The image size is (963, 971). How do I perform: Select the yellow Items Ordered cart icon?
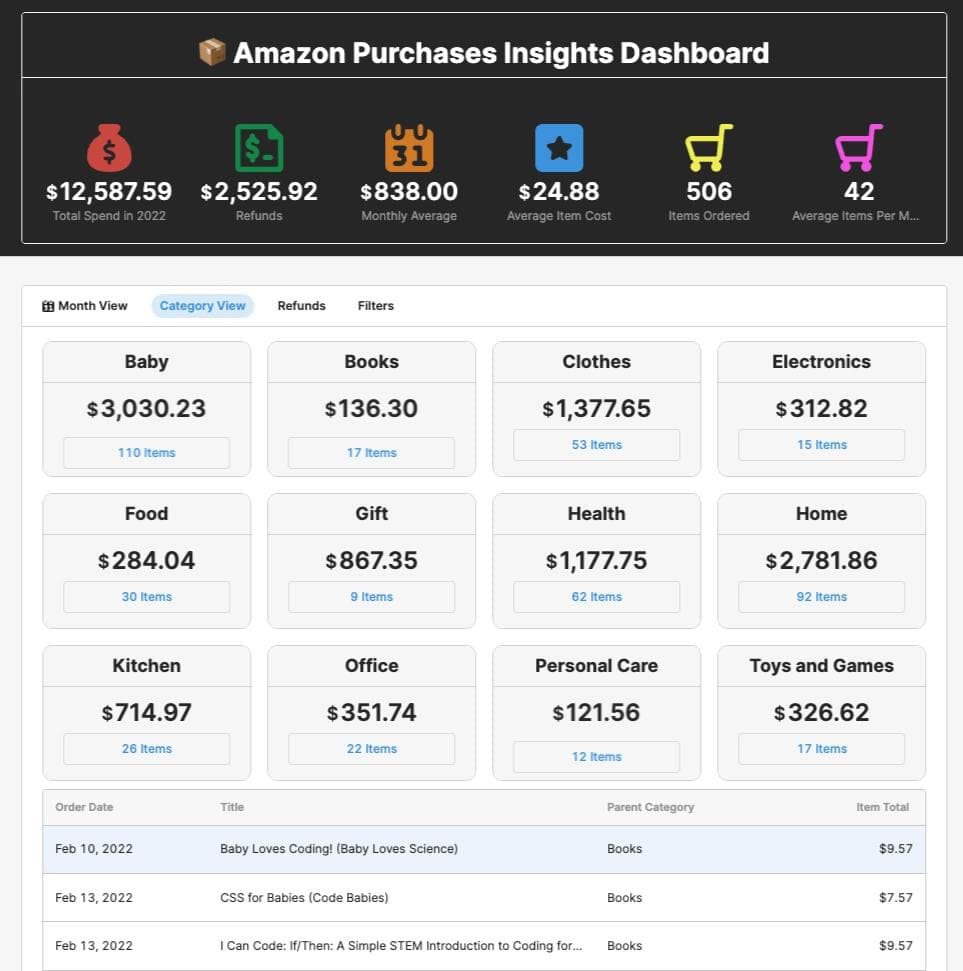tap(708, 147)
